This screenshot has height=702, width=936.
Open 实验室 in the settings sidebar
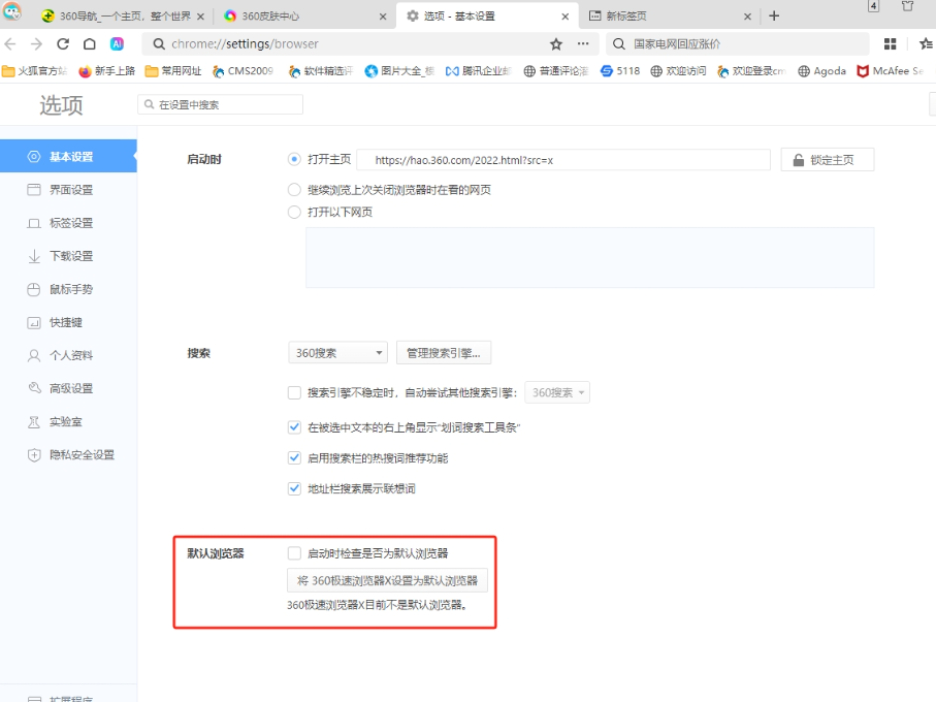point(68,422)
